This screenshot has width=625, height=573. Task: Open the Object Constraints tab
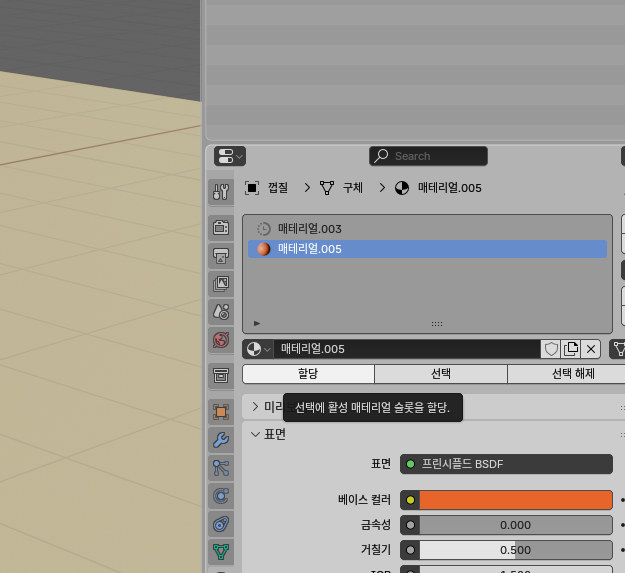click(221, 524)
